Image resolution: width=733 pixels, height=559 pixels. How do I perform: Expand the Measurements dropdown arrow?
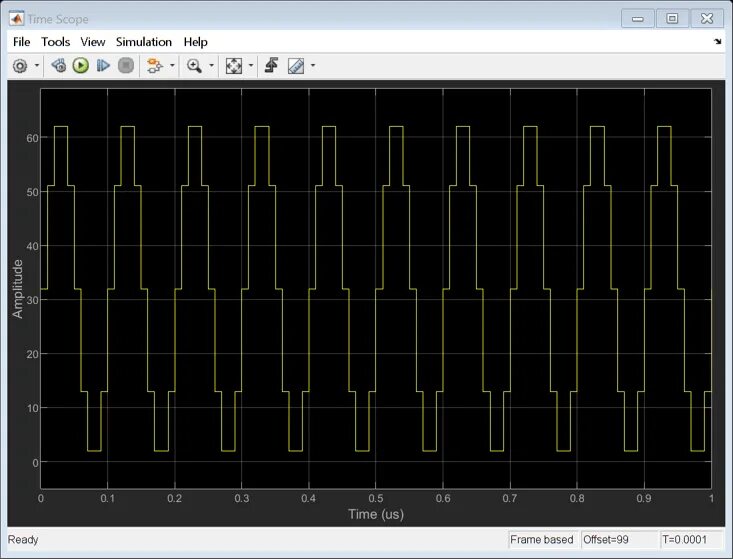[313, 65]
